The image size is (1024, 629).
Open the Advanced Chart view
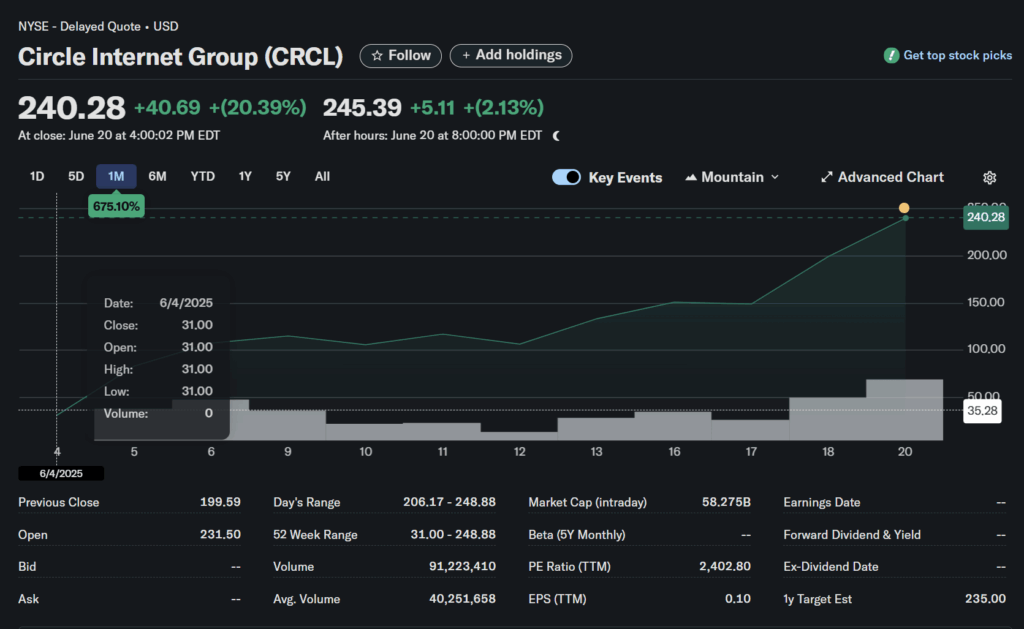(x=882, y=177)
